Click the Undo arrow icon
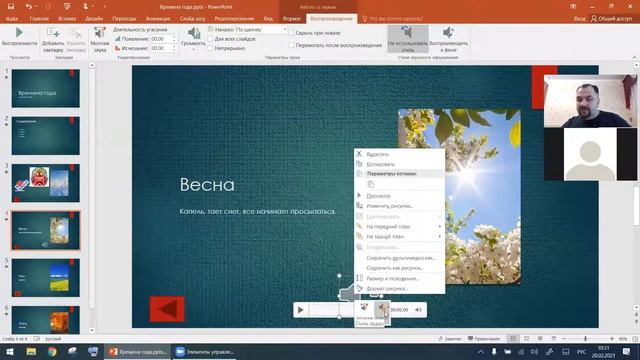Screen dimensions: 640x360 (x=28, y=7)
